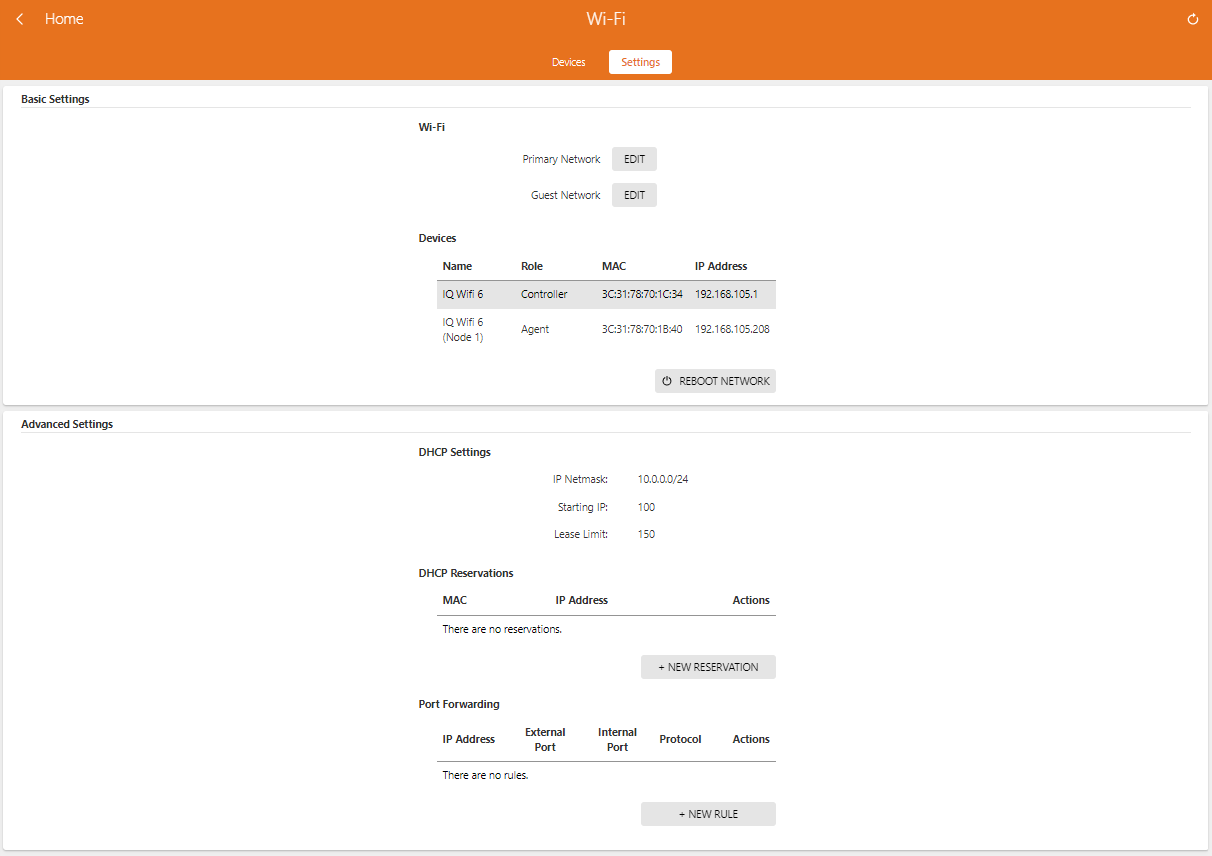Edit the Guest Network settings
Image resolution: width=1212 pixels, height=856 pixels.
click(634, 195)
